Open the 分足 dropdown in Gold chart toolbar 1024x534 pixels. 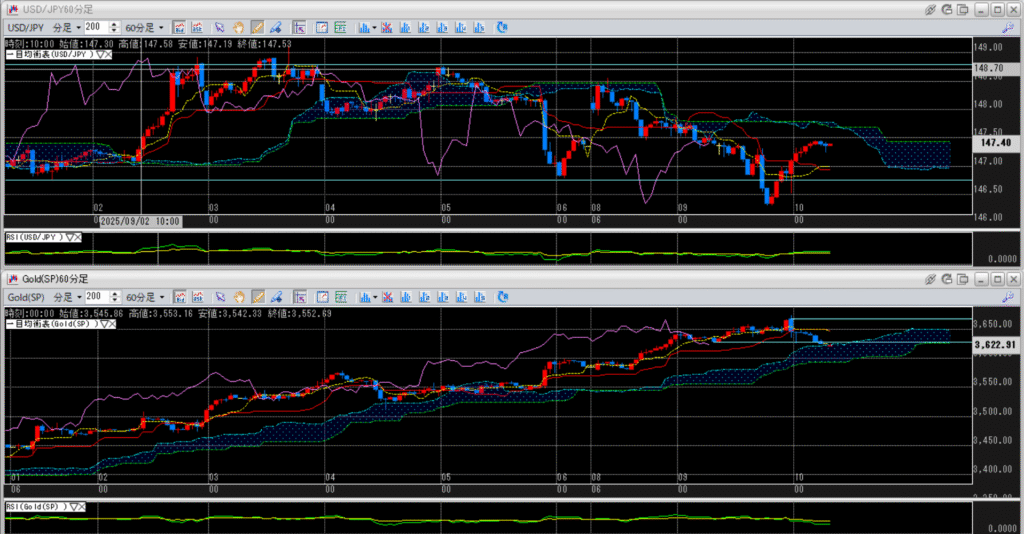[x=68, y=297]
